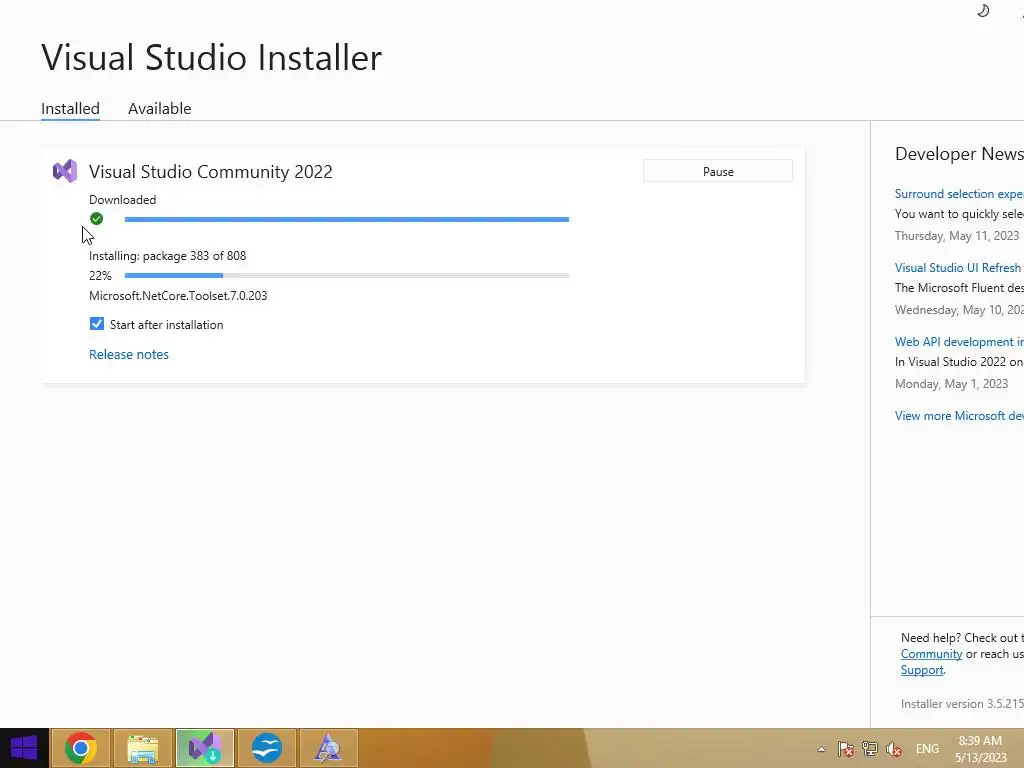Click the Developer News heading
The image size is (1024, 768).
(959, 154)
